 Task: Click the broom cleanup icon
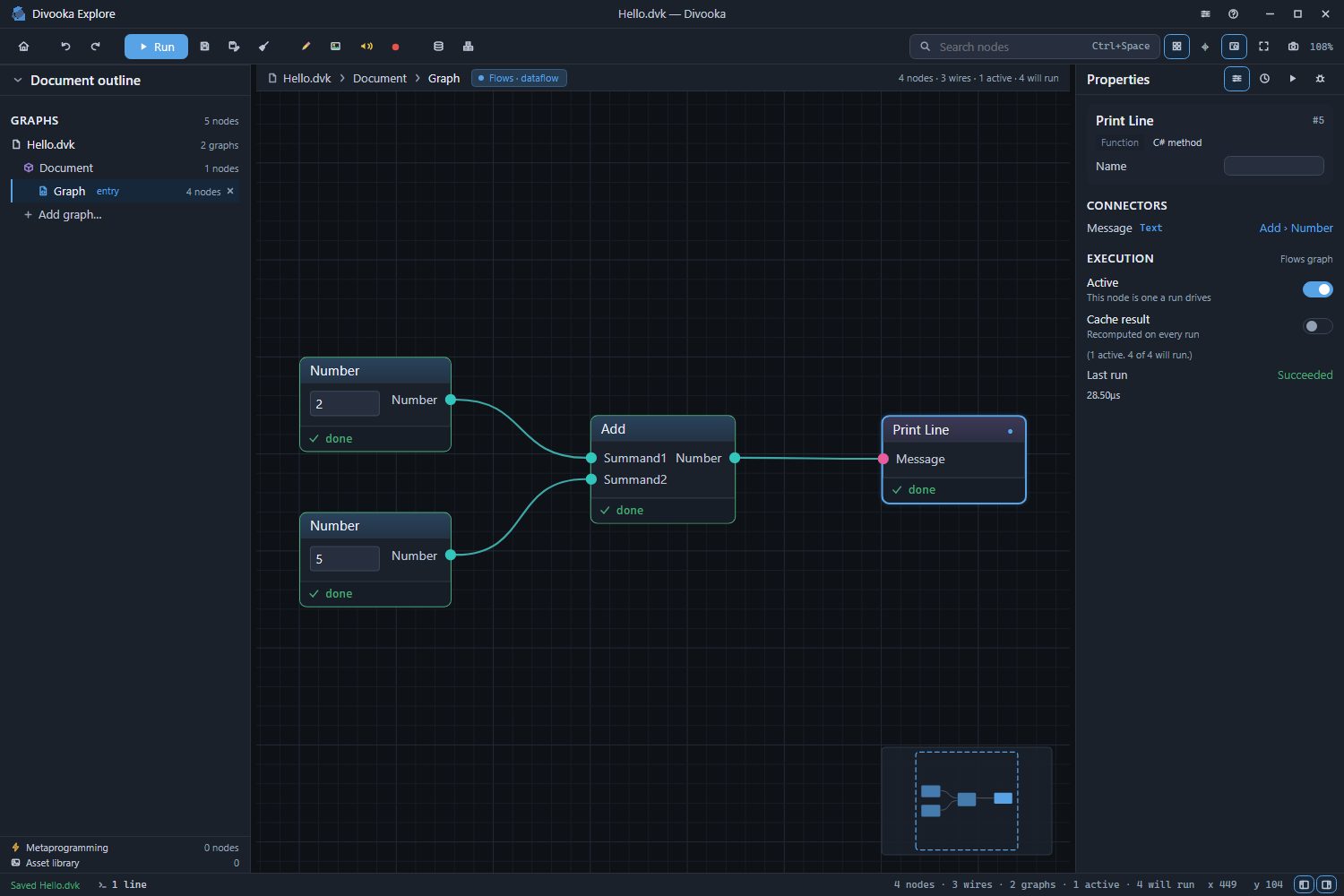click(263, 47)
